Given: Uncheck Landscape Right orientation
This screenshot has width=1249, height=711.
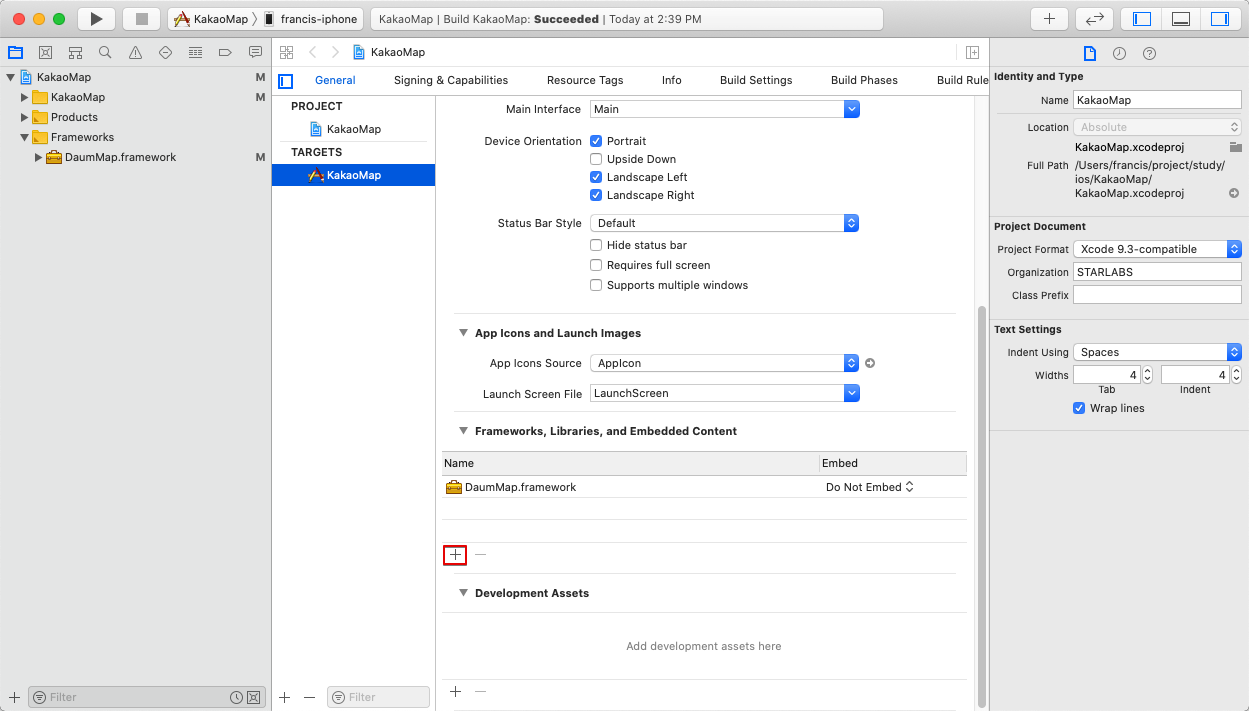Looking at the screenshot, I should (596, 195).
